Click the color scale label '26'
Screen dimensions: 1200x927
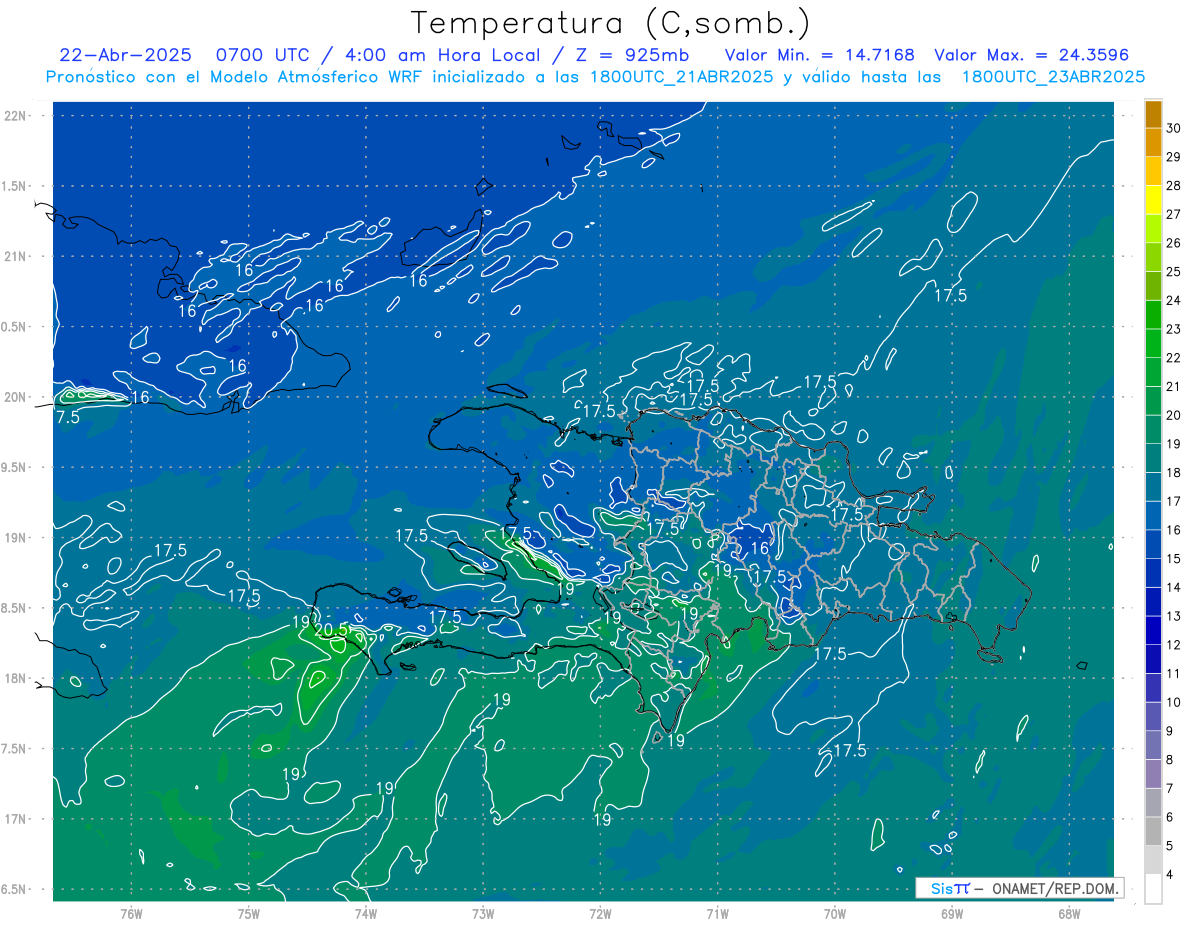1174,243
